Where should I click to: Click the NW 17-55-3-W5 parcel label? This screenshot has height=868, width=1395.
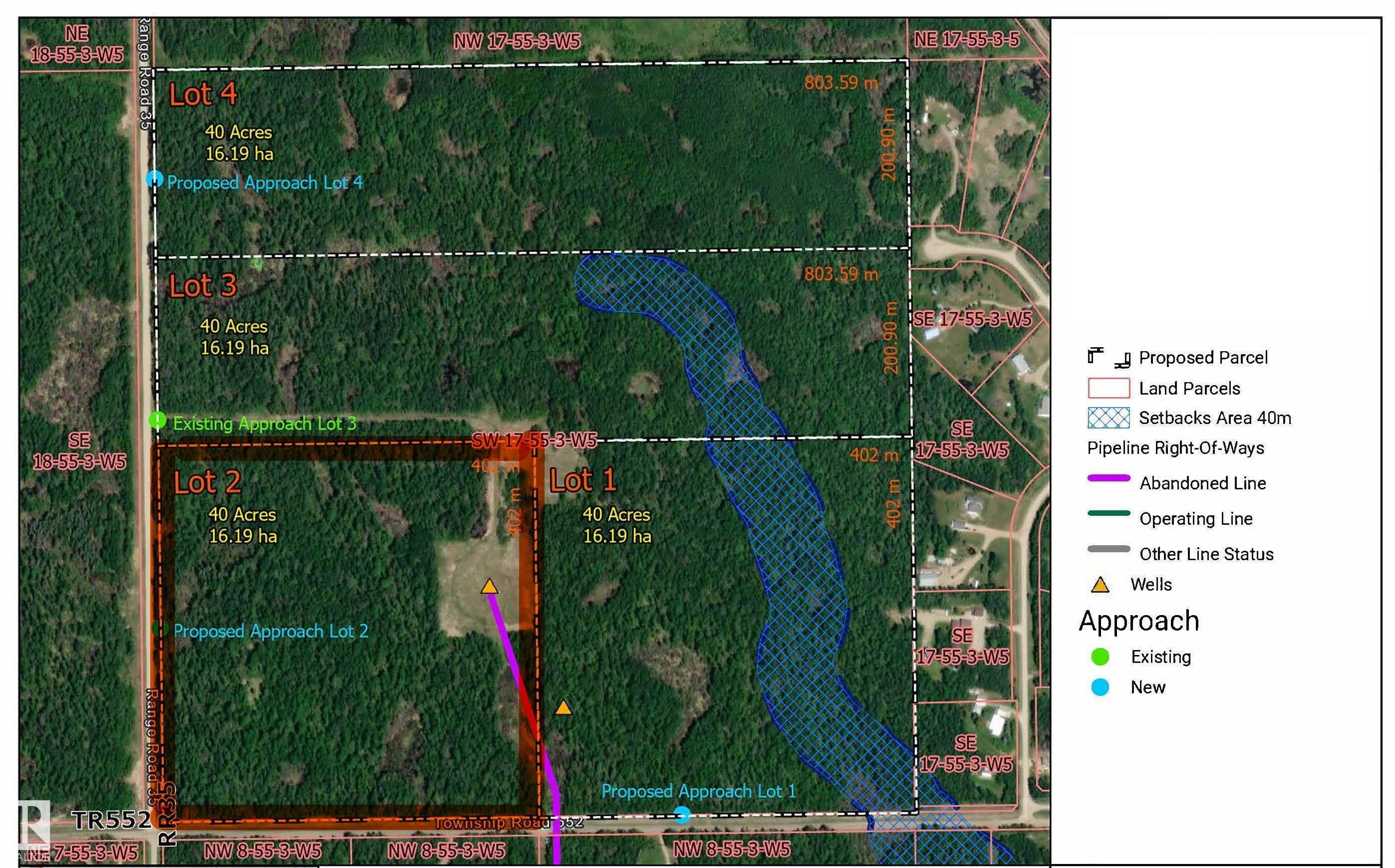(516, 41)
